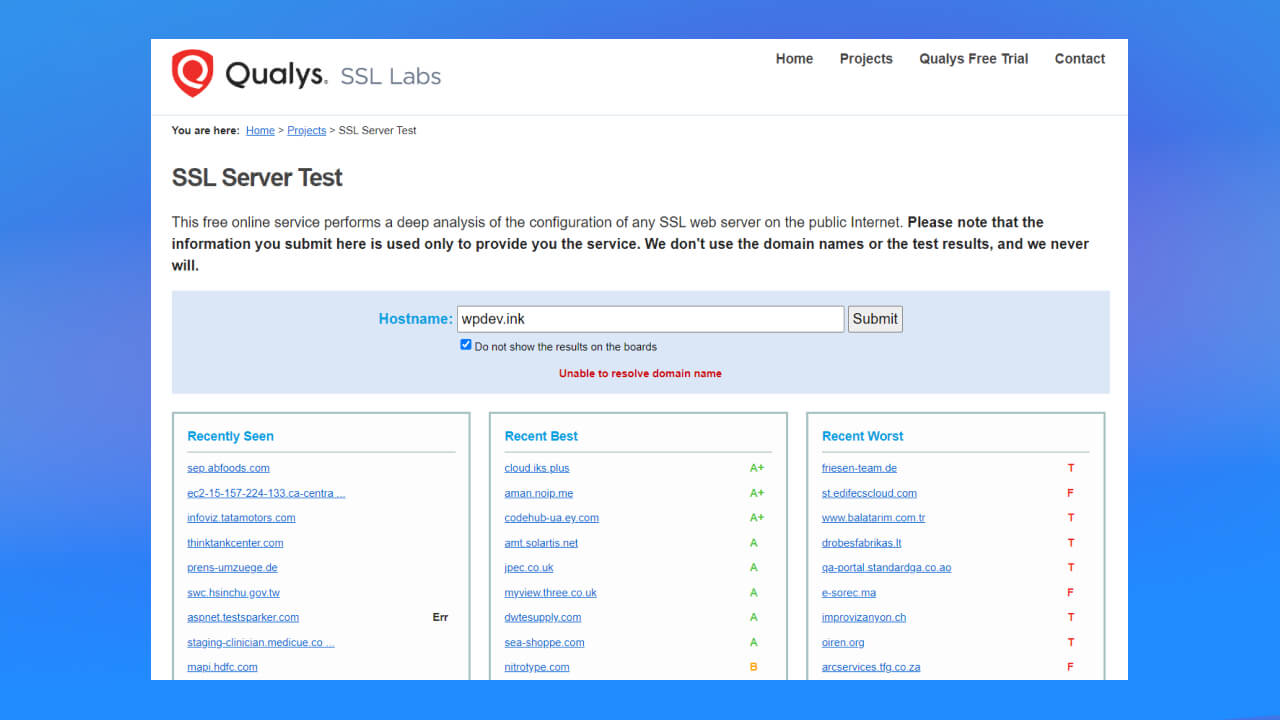Open friesen-team.de in Recent Worst
Screen dimensions: 1280x720
[859, 468]
